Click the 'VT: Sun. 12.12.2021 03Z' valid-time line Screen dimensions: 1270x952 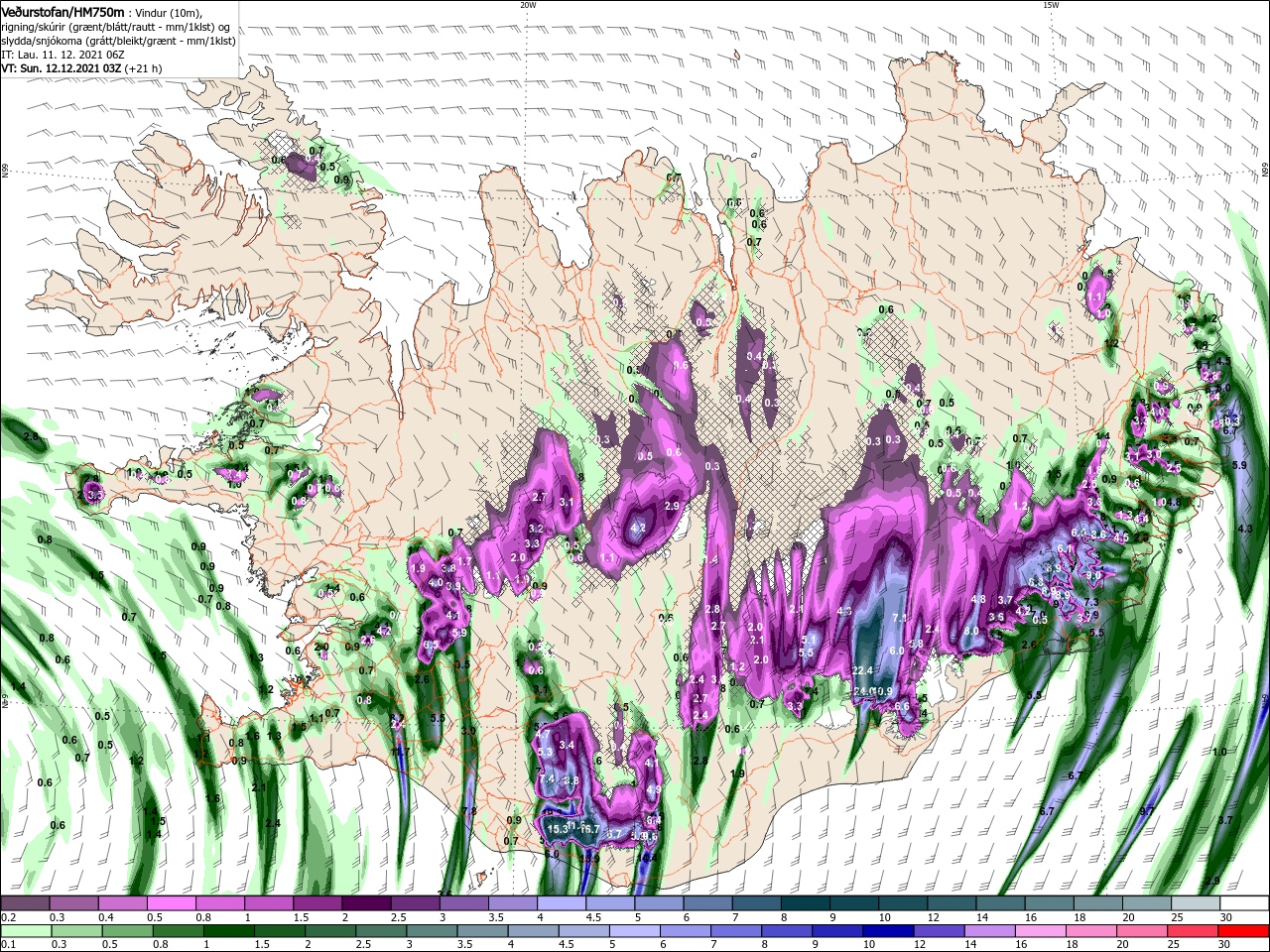click(x=62, y=68)
